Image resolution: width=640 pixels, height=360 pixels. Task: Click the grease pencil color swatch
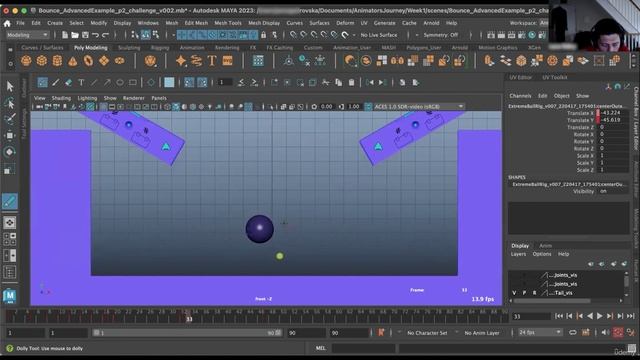click(169, 83)
